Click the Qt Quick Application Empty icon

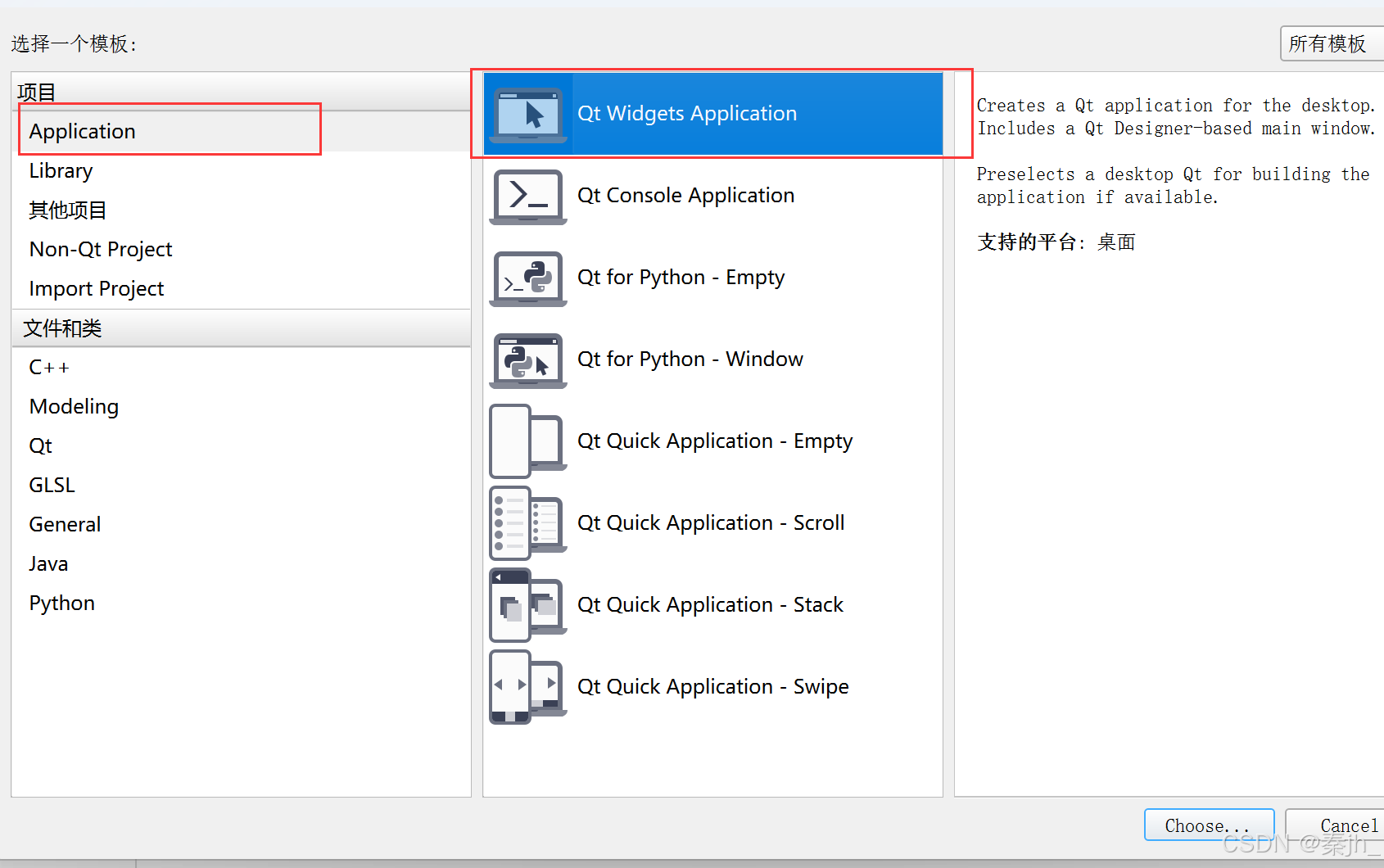[x=528, y=441]
